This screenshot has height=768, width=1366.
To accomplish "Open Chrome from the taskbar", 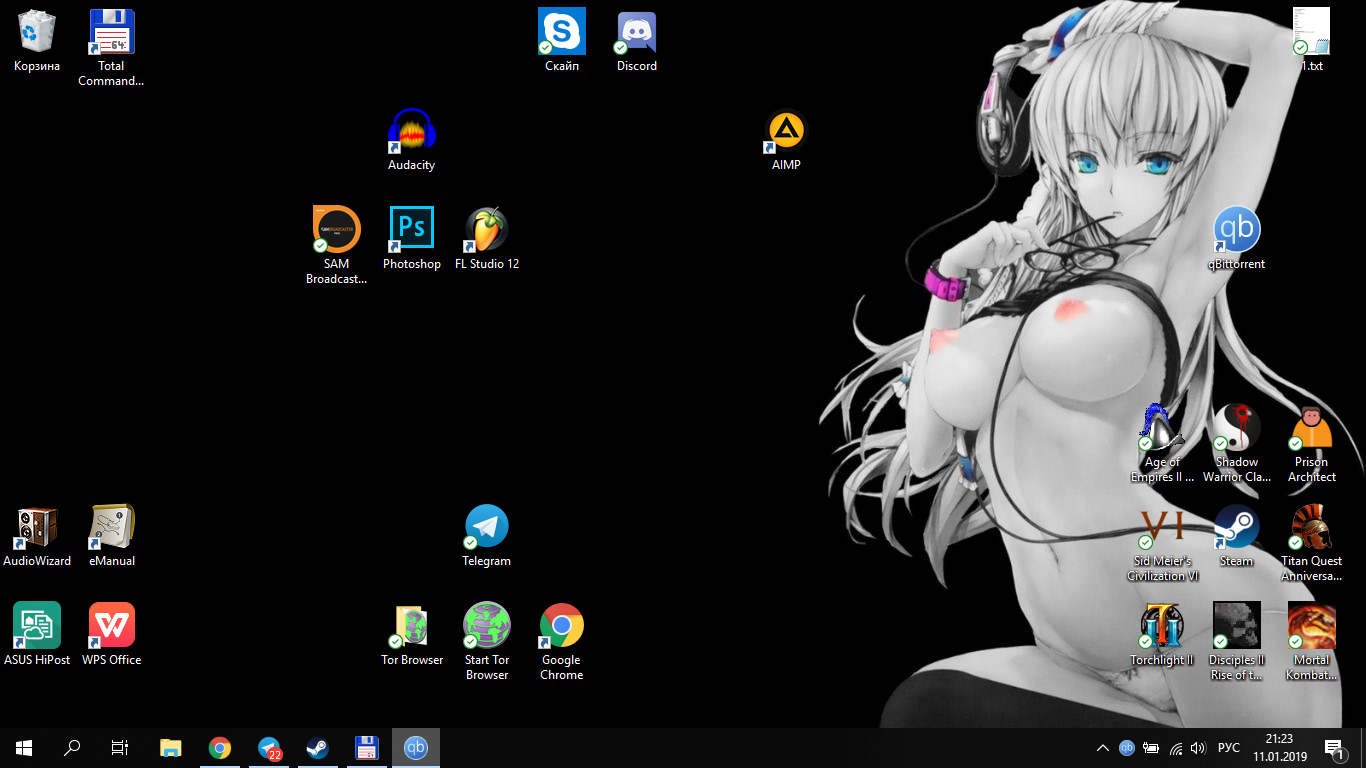I will tap(220, 748).
